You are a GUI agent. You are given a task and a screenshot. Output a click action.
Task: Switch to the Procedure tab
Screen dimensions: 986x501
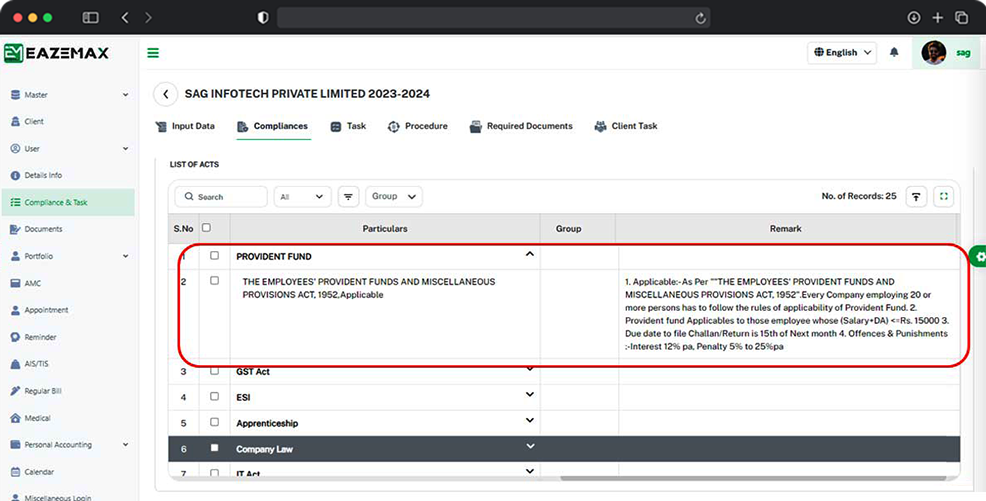click(x=418, y=126)
